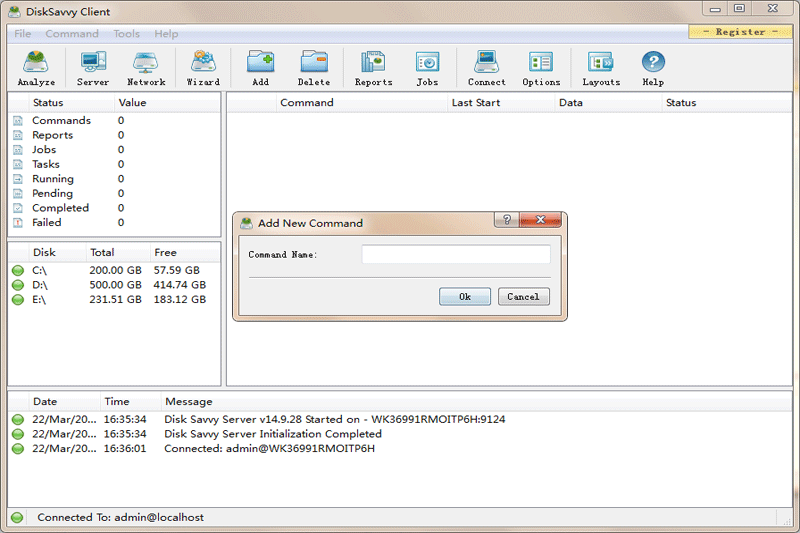Focus the Command Name text field
This screenshot has height=533, width=800.
[456, 255]
